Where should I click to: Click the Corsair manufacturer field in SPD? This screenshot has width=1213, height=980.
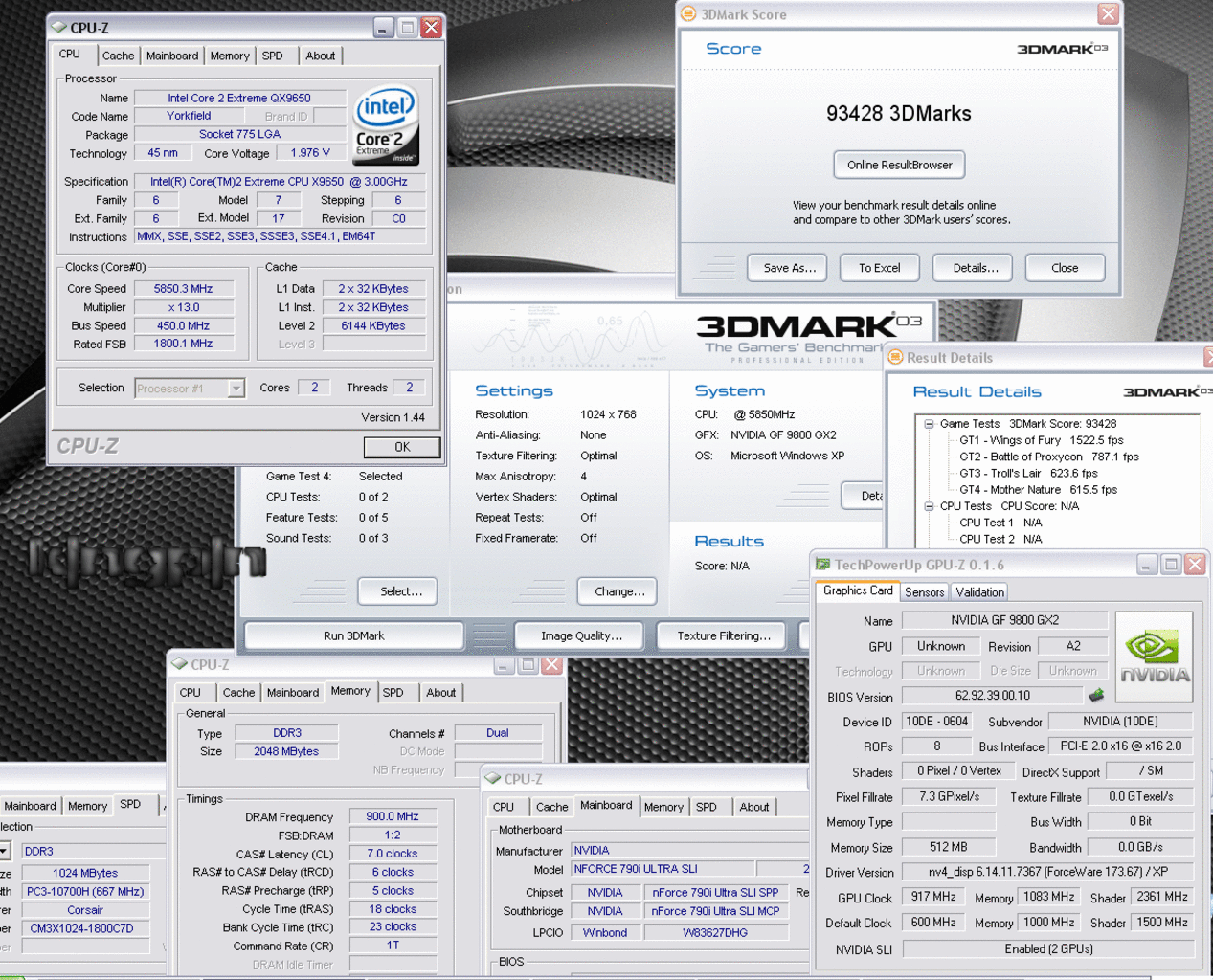[x=85, y=910]
